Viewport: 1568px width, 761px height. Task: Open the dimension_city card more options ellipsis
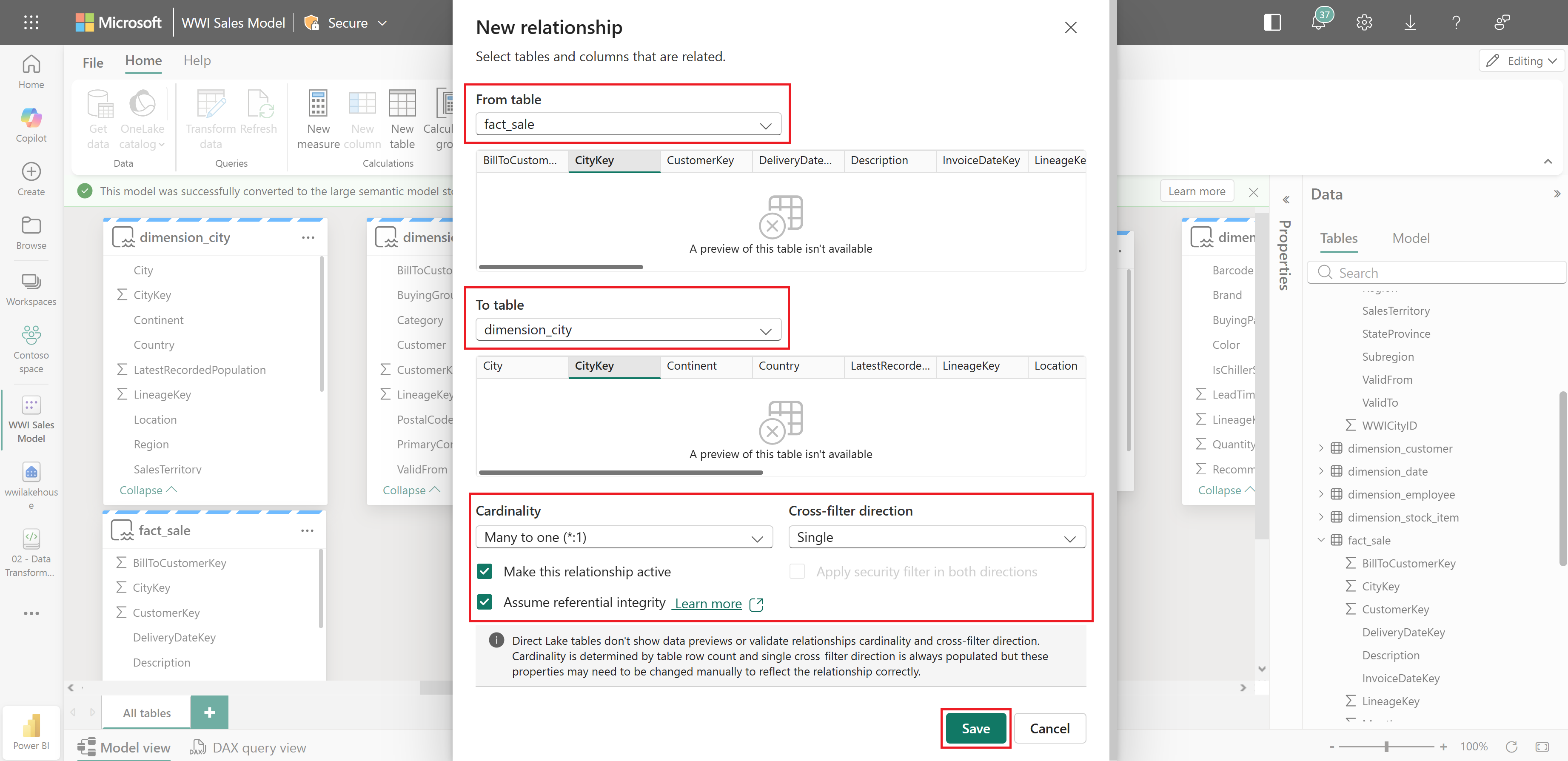(x=308, y=237)
